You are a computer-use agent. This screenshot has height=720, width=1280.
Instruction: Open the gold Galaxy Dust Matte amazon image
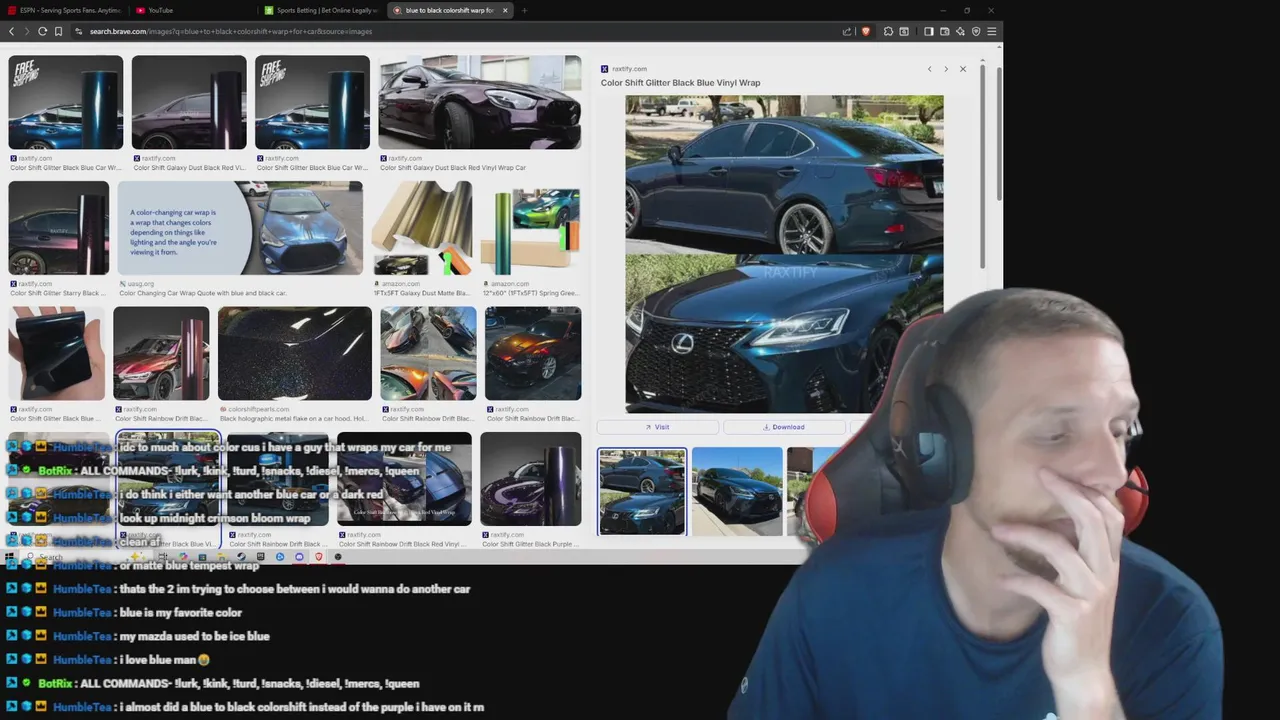coord(422,228)
